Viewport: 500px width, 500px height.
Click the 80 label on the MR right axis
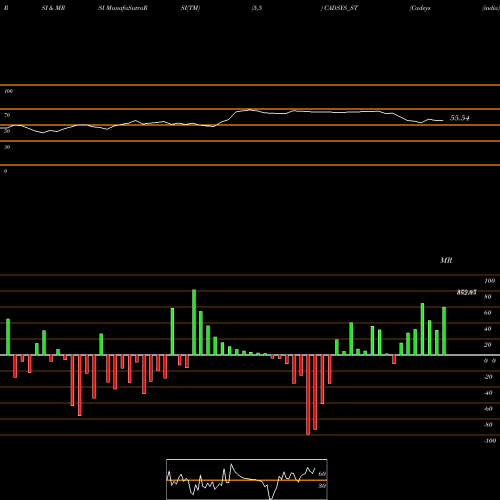click(x=488, y=297)
